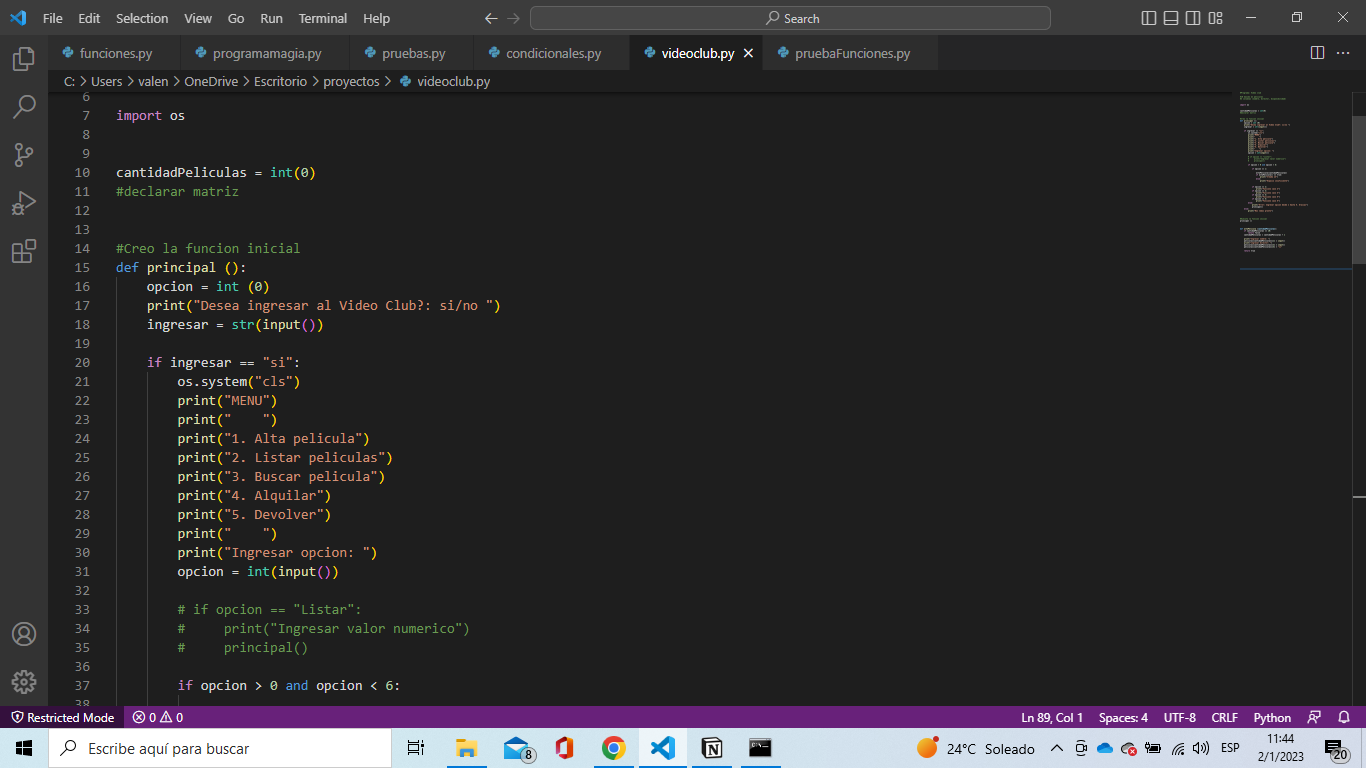The image size is (1366, 768).
Task: Open errors and warnings problems indicator
Action: click(158, 717)
